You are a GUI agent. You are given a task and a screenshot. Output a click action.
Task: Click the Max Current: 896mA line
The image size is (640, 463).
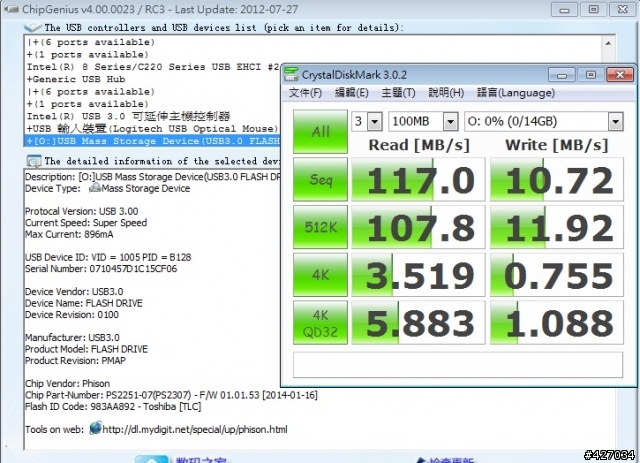(x=69, y=234)
